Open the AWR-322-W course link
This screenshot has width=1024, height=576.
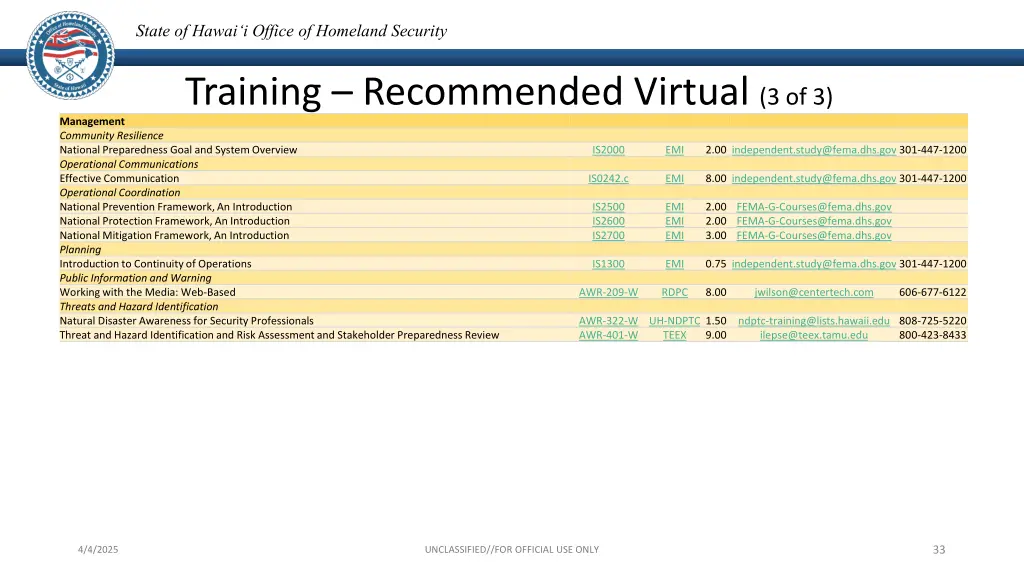tap(608, 321)
